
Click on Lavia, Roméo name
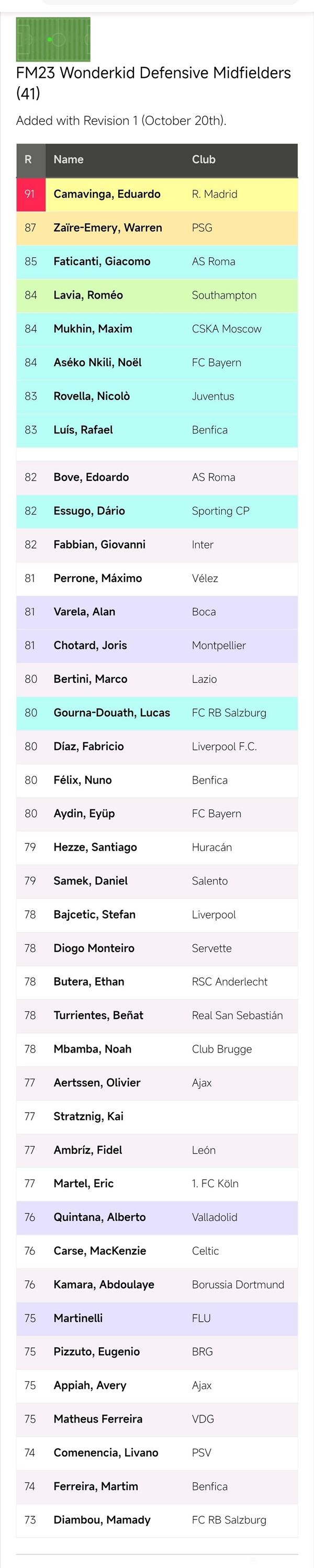[x=88, y=295]
